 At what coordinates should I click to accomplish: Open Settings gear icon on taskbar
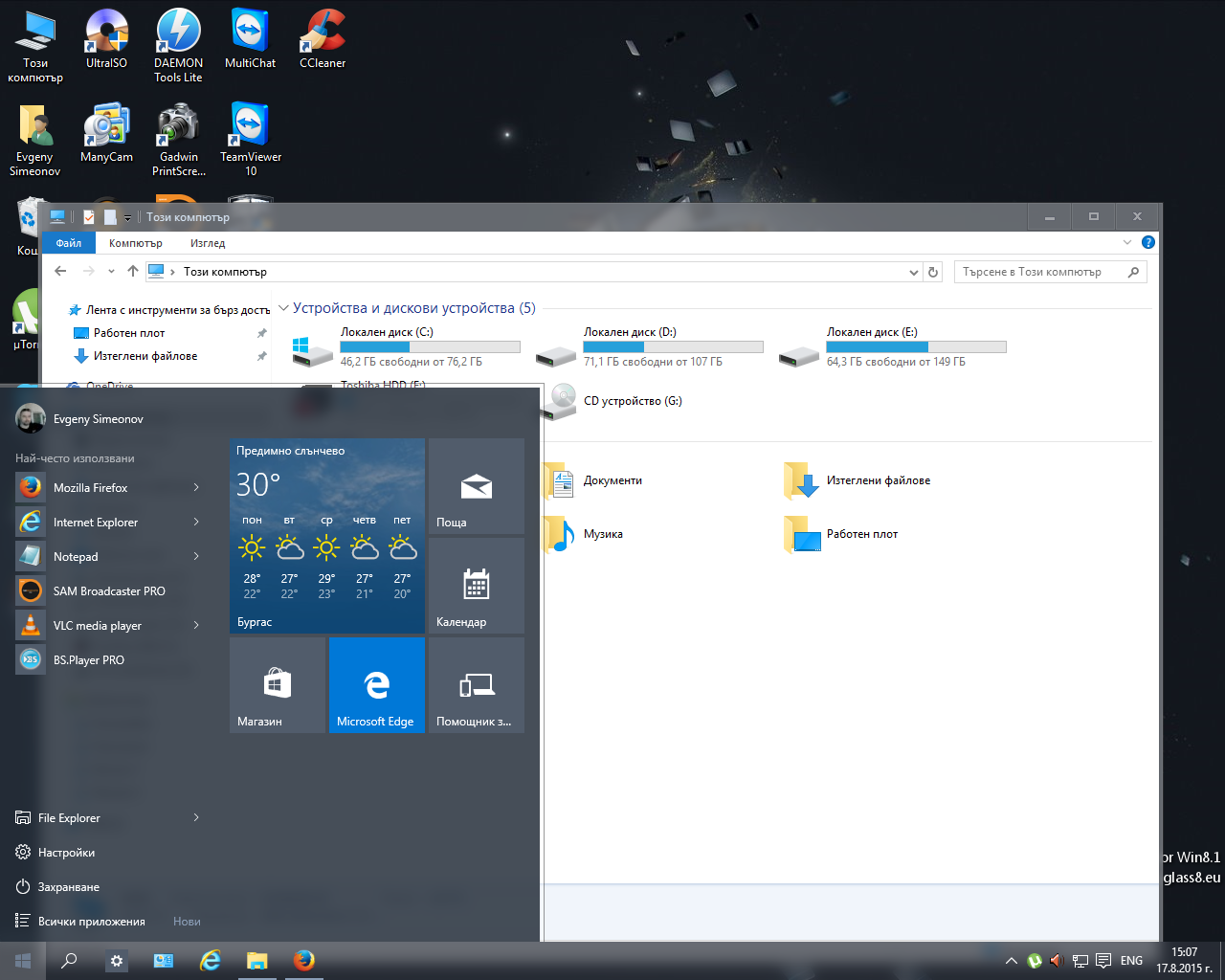point(117,961)
